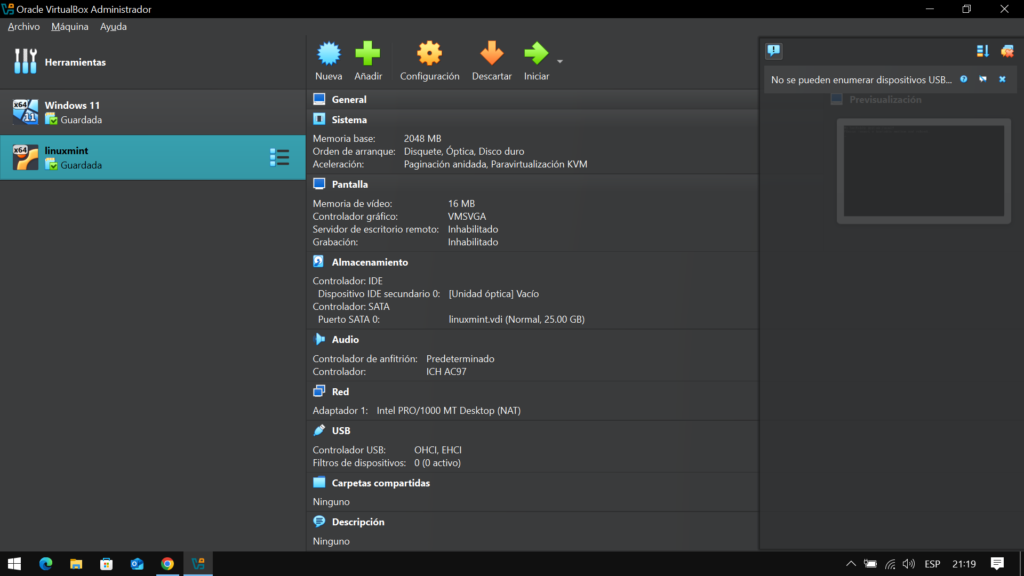Click the Carpetas compartidas section header
Viewport: 1024px width, 576px height.
[x=381, y=483]
